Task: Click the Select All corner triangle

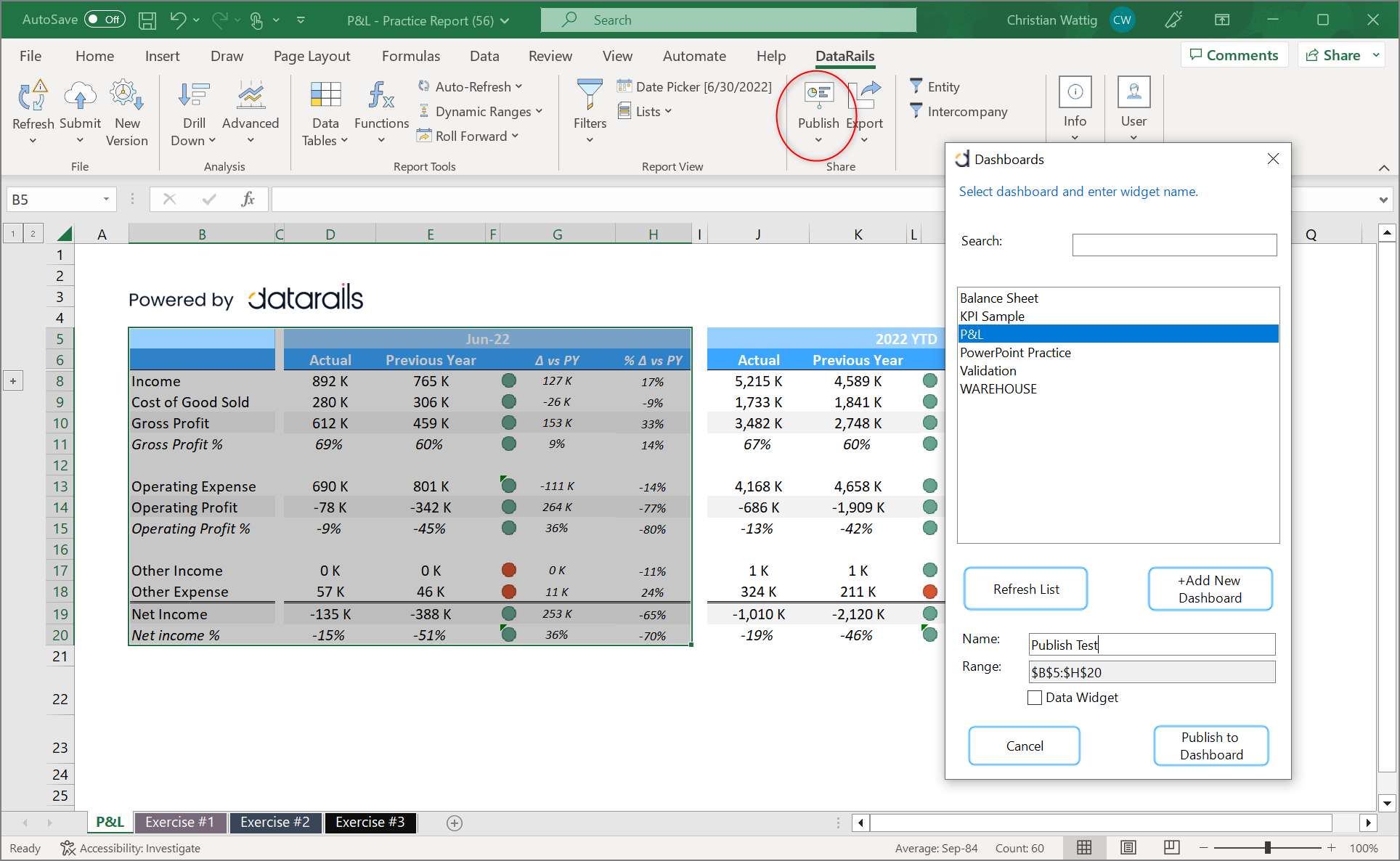Action: click(64, 234)
